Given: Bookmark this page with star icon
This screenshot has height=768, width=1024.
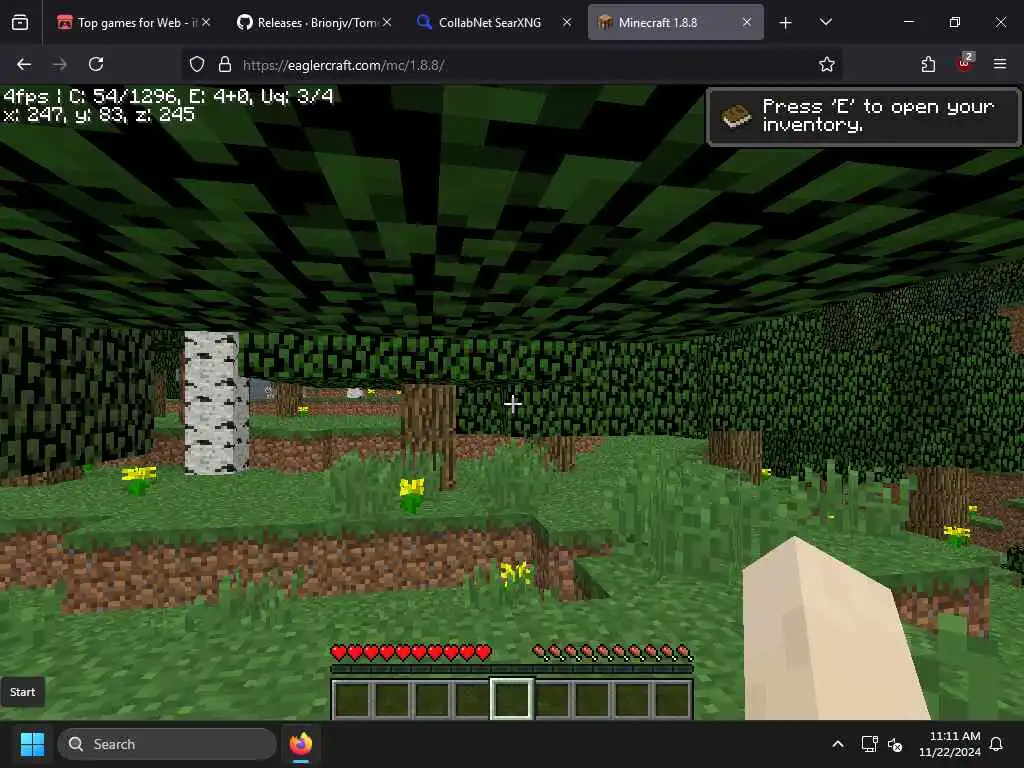Looking at the screenshot, I should pos(827,64).
